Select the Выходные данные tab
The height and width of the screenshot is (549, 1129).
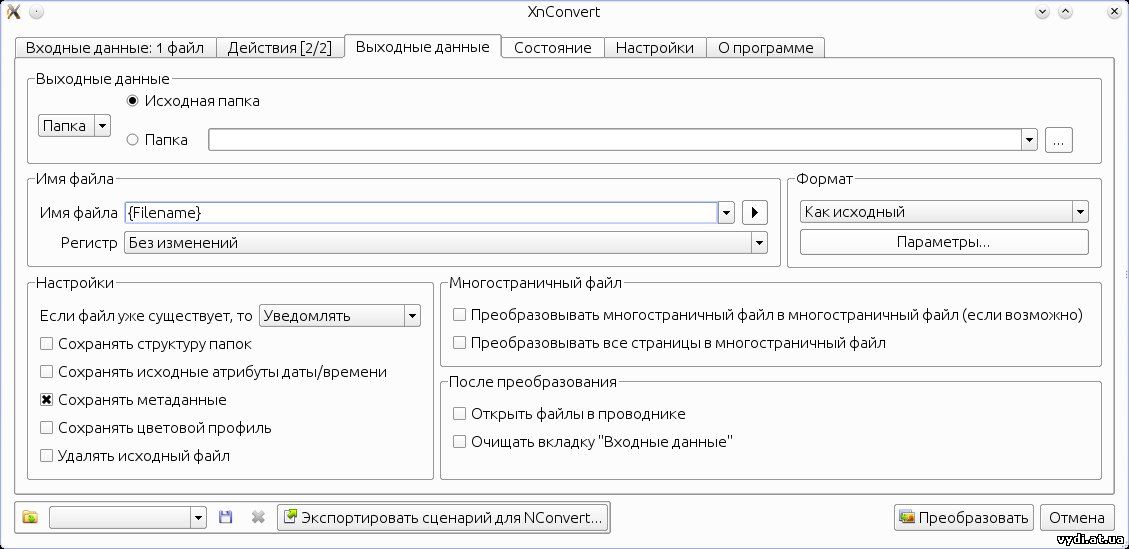pyautogui.click(x=423, y=46)
